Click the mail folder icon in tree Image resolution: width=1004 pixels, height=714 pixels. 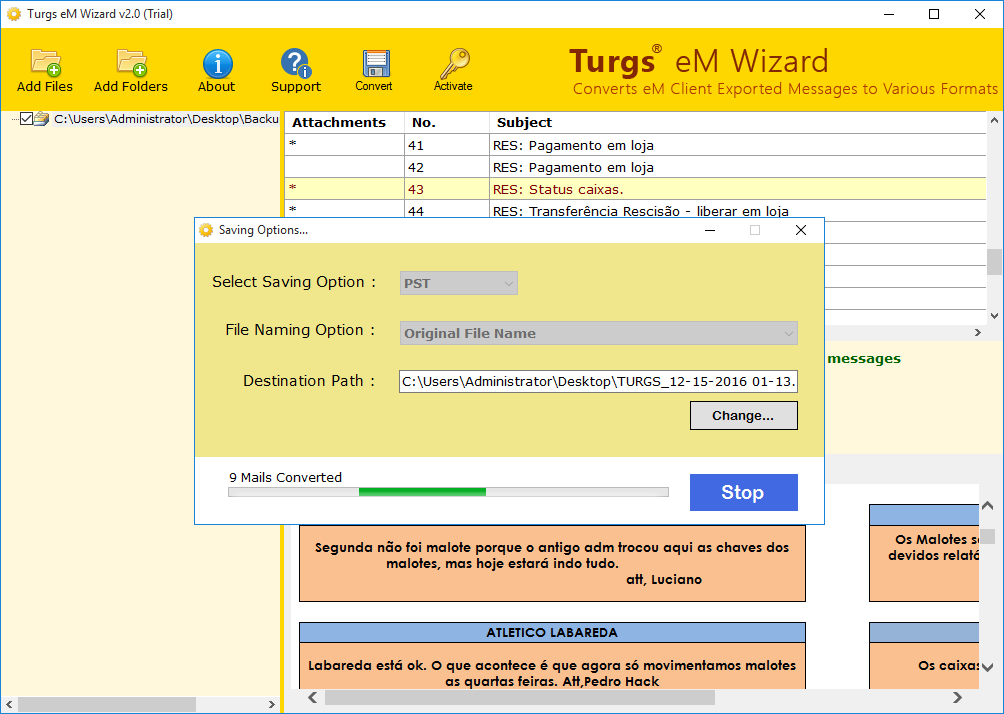[42, 118]
